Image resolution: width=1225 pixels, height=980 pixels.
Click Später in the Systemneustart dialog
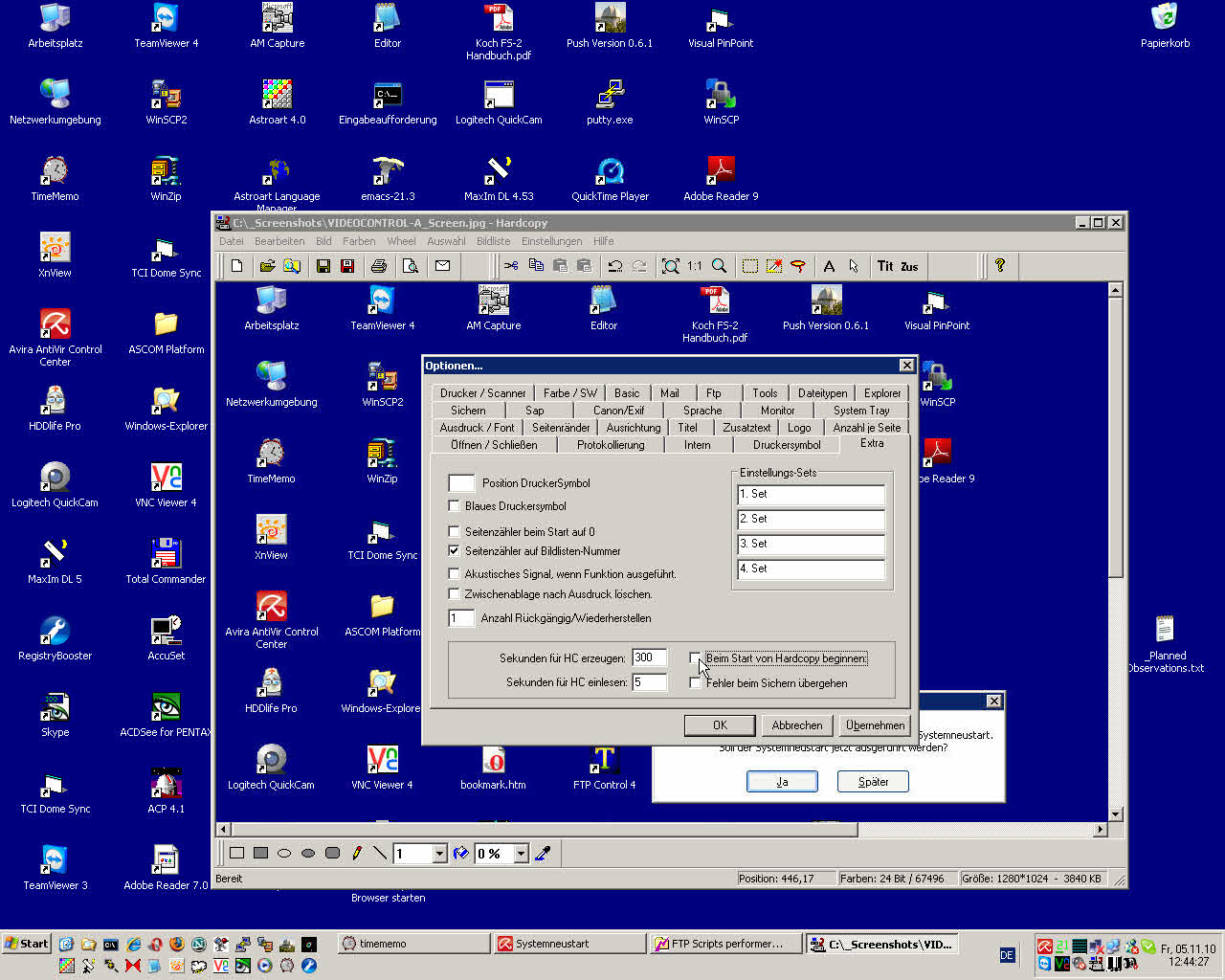click(x=873, y=782)
